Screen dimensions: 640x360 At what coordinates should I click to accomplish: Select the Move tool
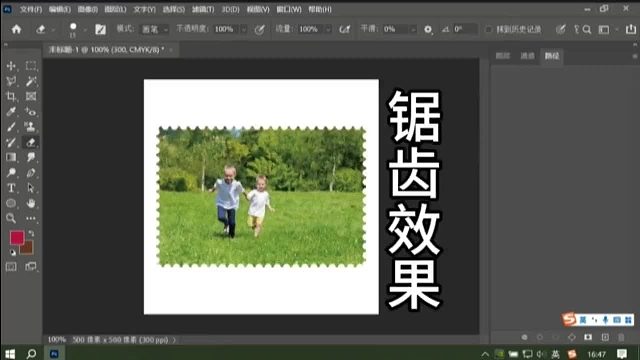[x=11, y=66]
